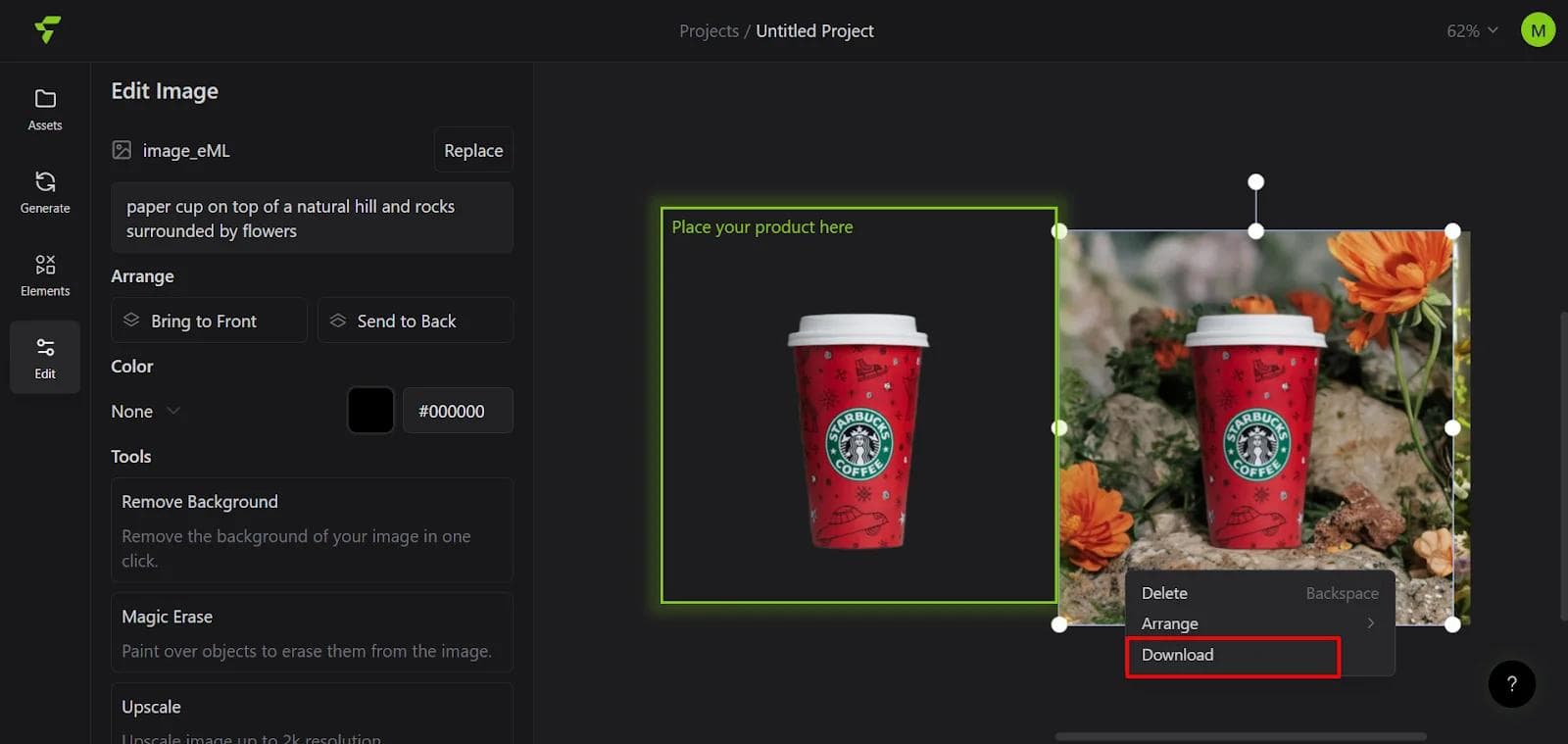Open the Assets panel

click(x=45, y=109)
